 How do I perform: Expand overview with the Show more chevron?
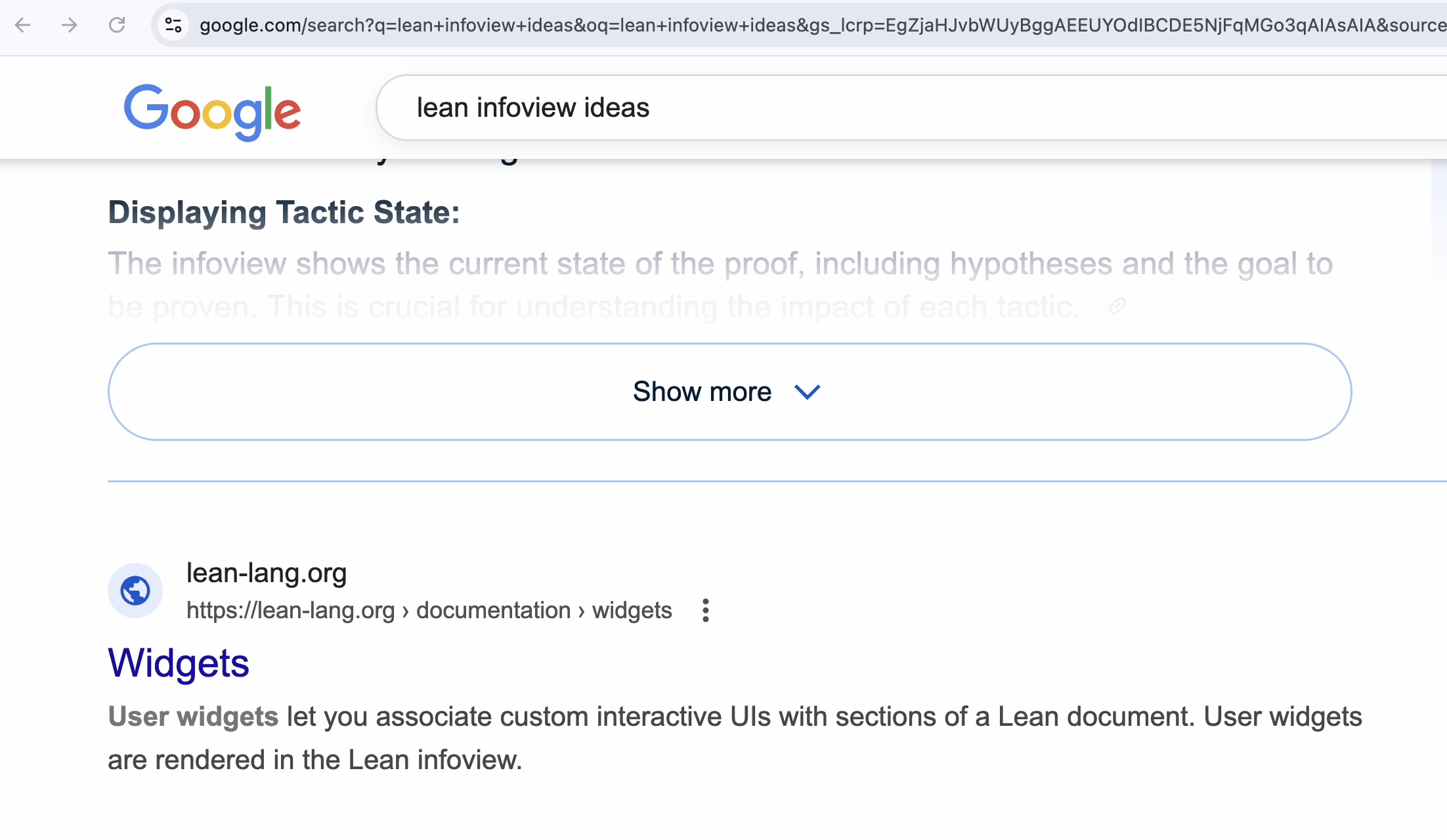tap(808, 392)
